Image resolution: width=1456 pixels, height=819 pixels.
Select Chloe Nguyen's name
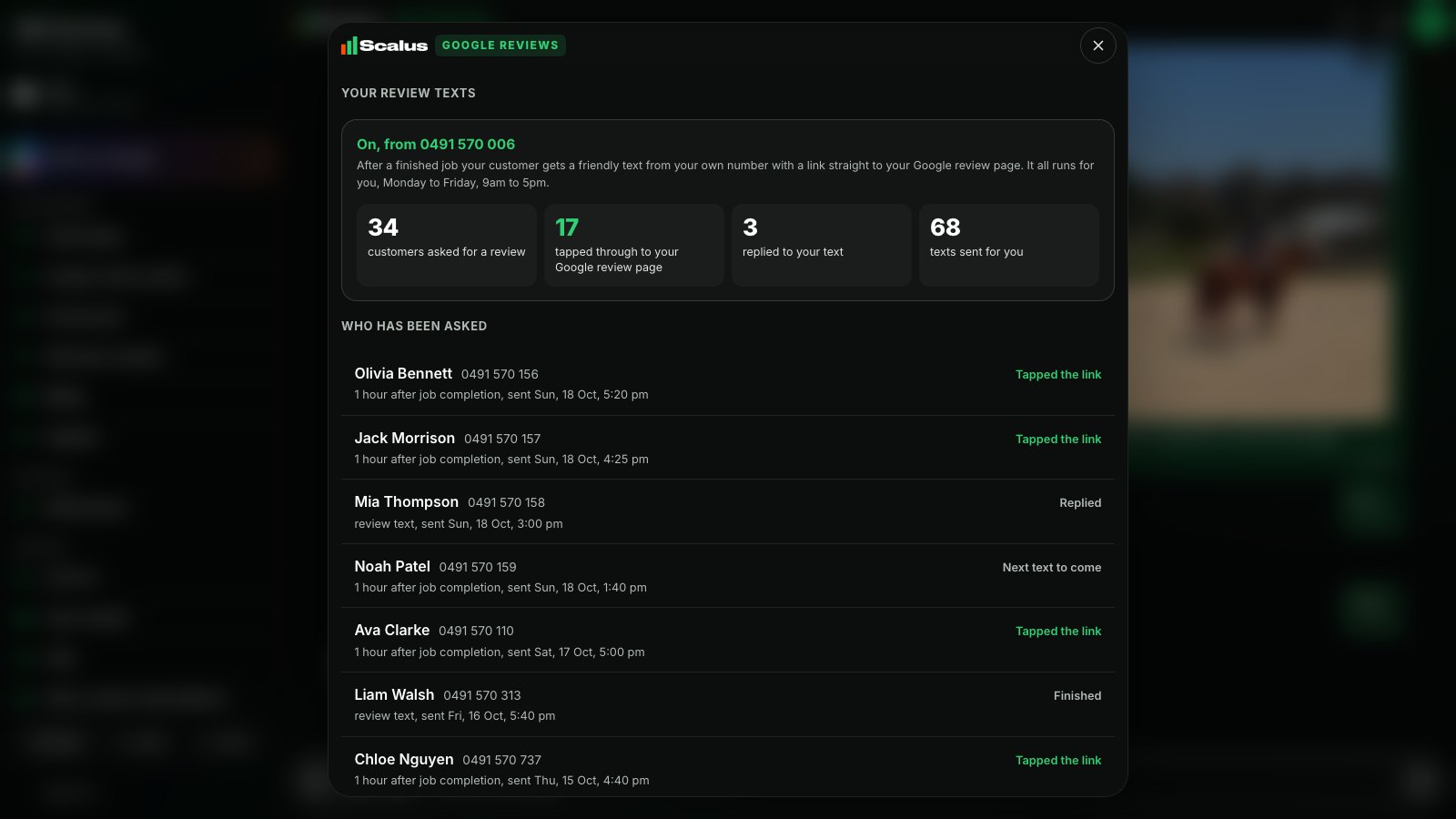click(x=404, y=759)
